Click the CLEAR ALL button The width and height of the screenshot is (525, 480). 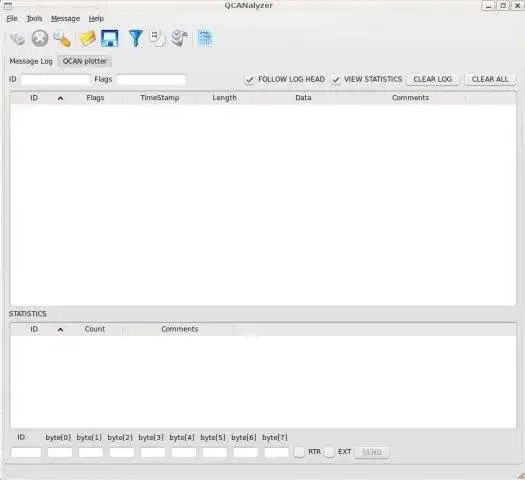[490, 79]
